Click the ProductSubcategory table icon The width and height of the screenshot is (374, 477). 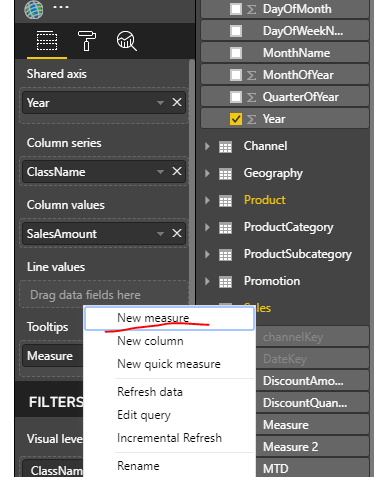coord(225,255)
